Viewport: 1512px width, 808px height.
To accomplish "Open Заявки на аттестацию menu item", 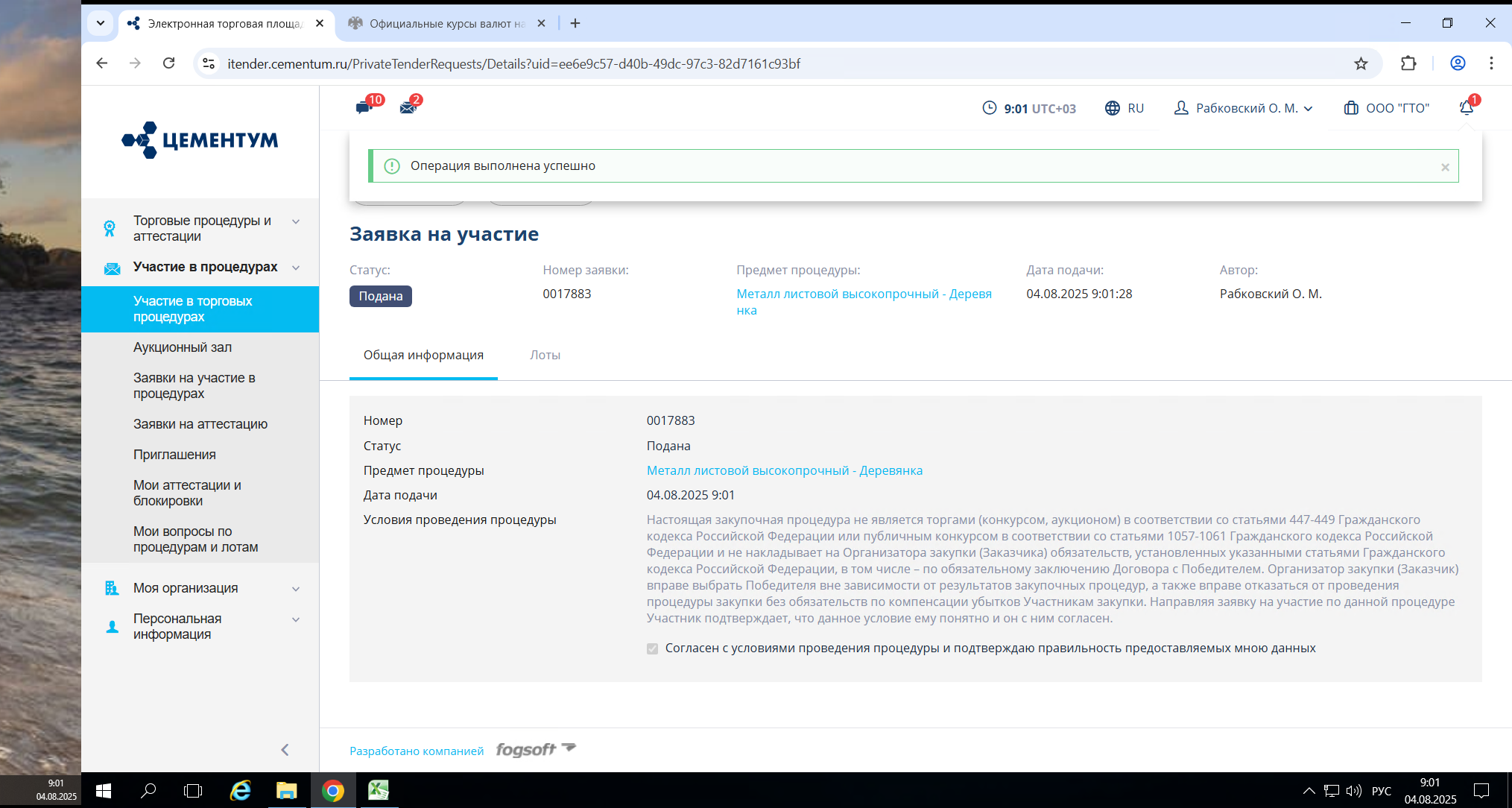I will click(x=200, y=424).
